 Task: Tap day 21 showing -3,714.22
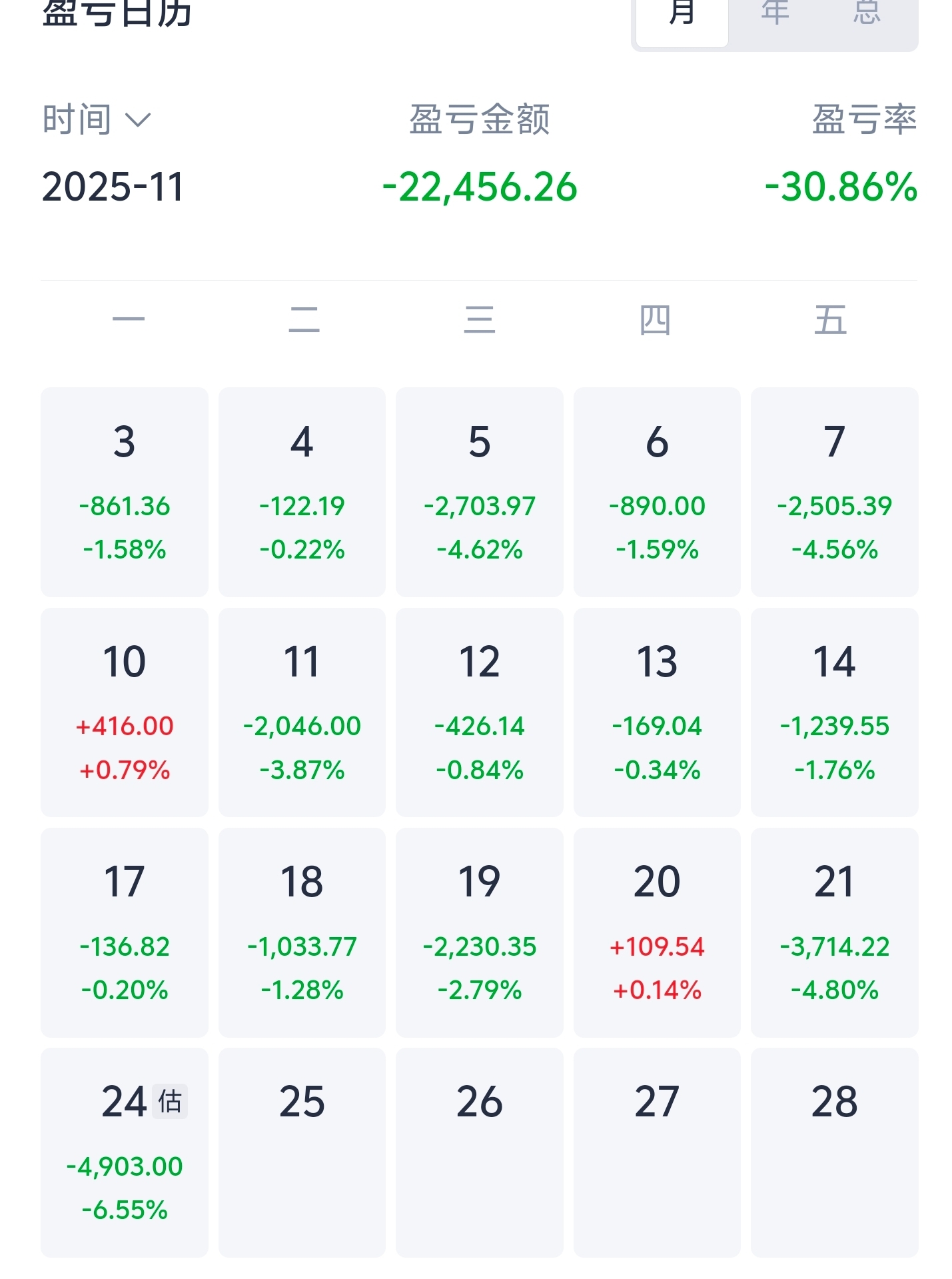point(834,932)
